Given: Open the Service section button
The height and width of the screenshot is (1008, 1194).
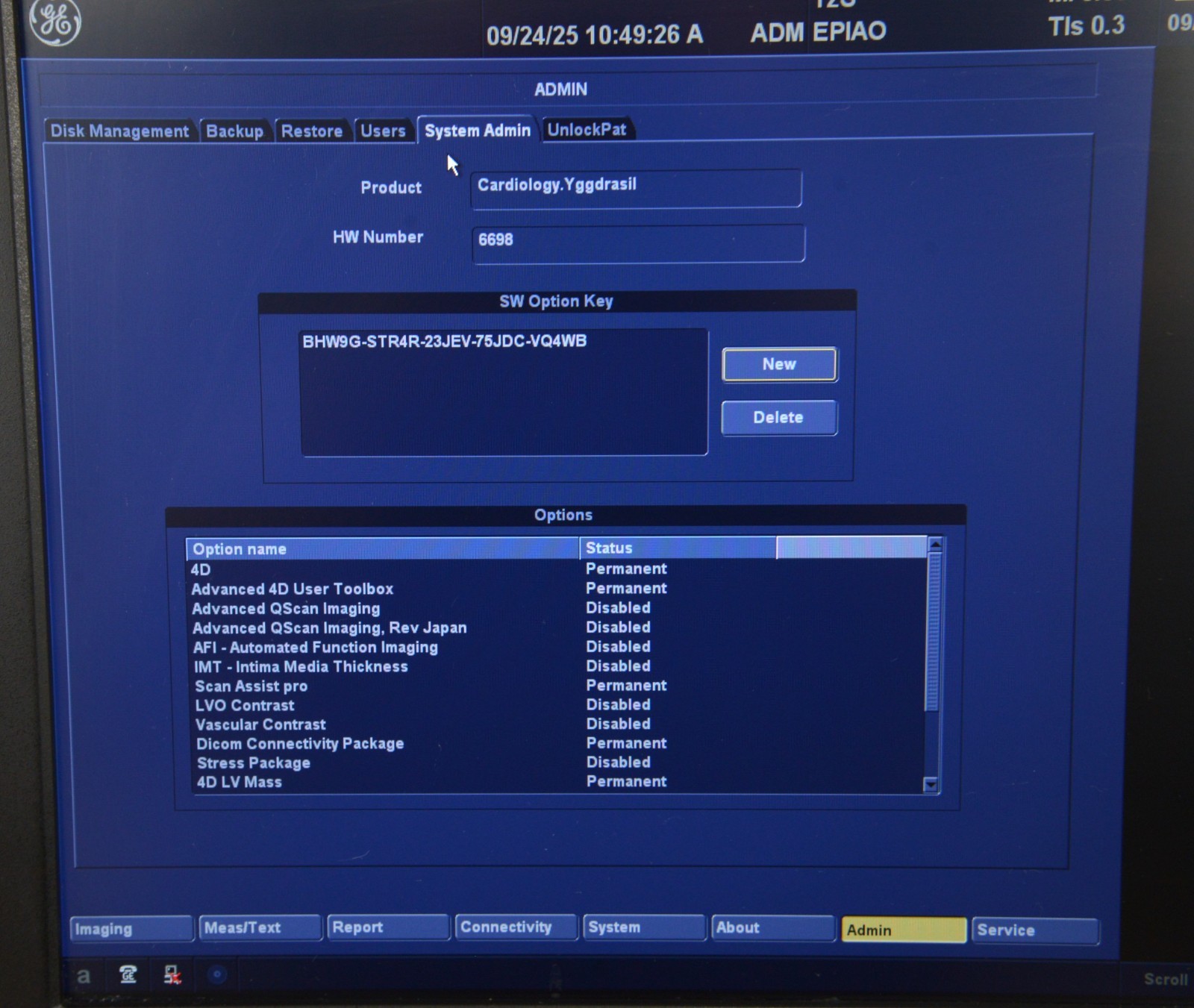Looking at the screenshot, I should tap(1034, 930).
